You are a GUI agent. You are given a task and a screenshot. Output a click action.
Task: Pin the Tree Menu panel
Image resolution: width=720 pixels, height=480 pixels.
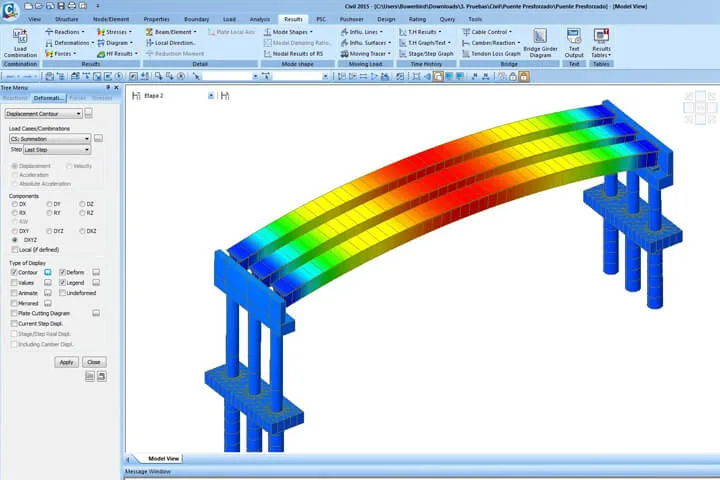pyautogui.click(x=108, y=87)
